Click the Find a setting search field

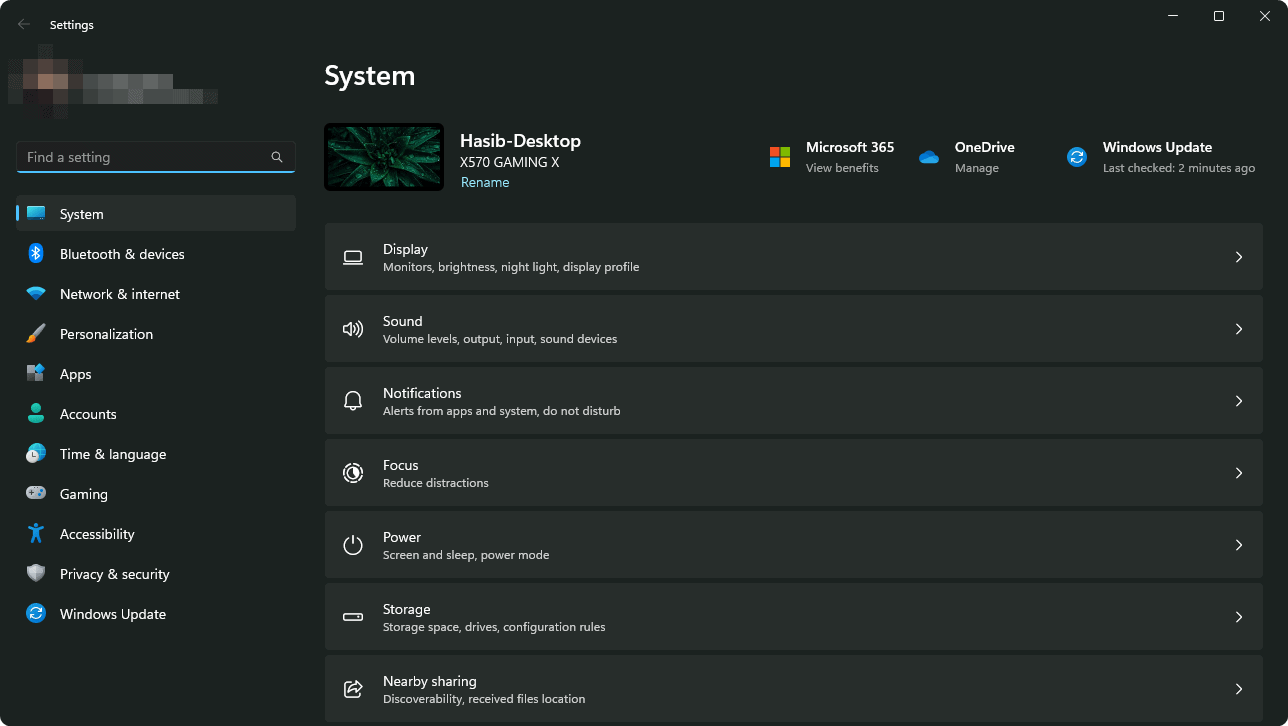click(155, 157)
